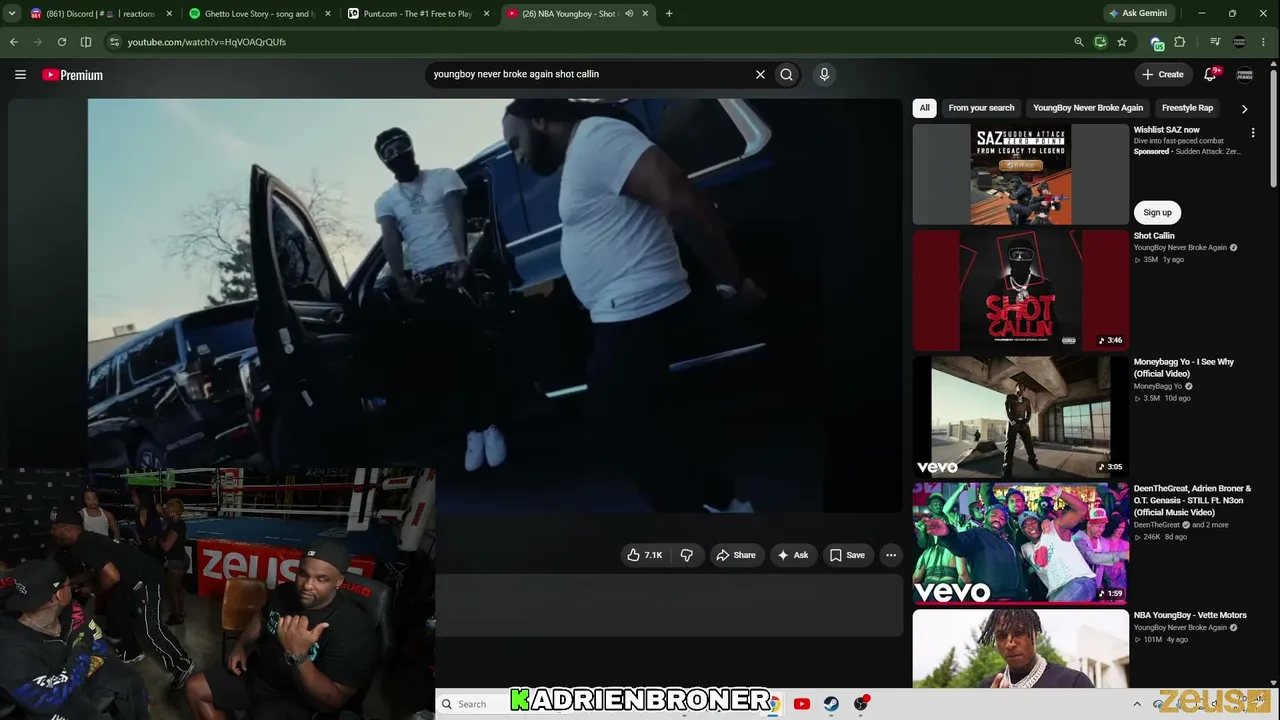Open the tab search dropdown
This screenshot has height=720, width=1280.
pos(12,14)
